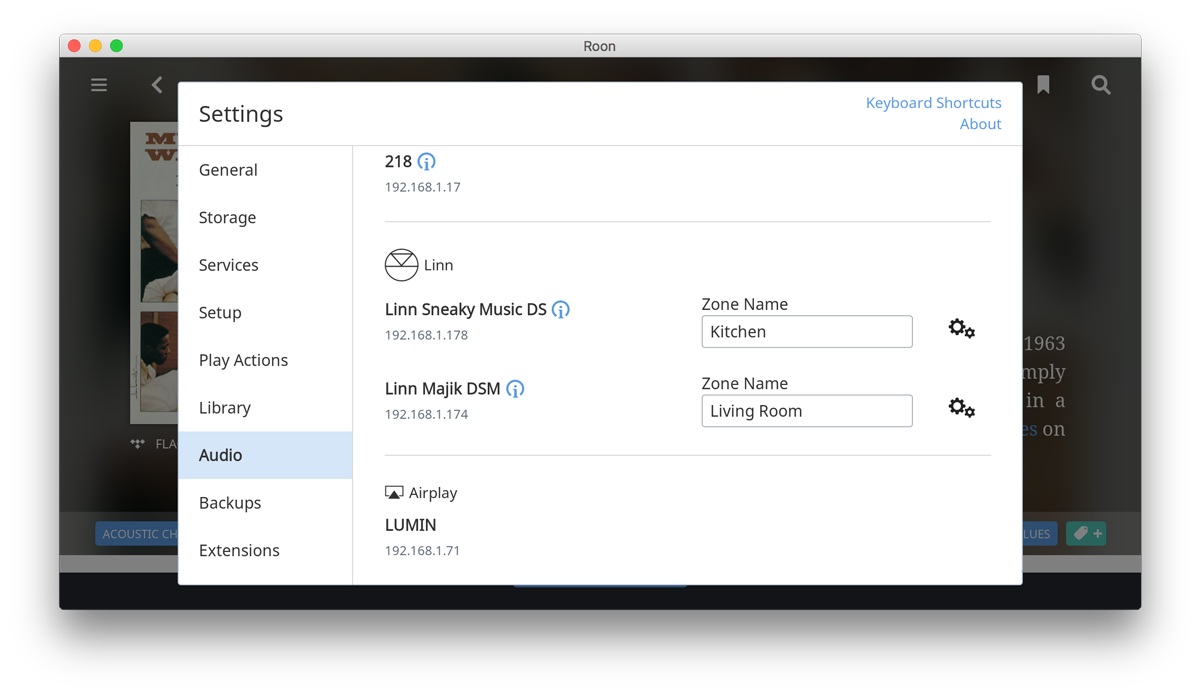Open the bookmark icon
Image resolution: width=1200 pixels, height=687 pixels.
[1043, 85]
